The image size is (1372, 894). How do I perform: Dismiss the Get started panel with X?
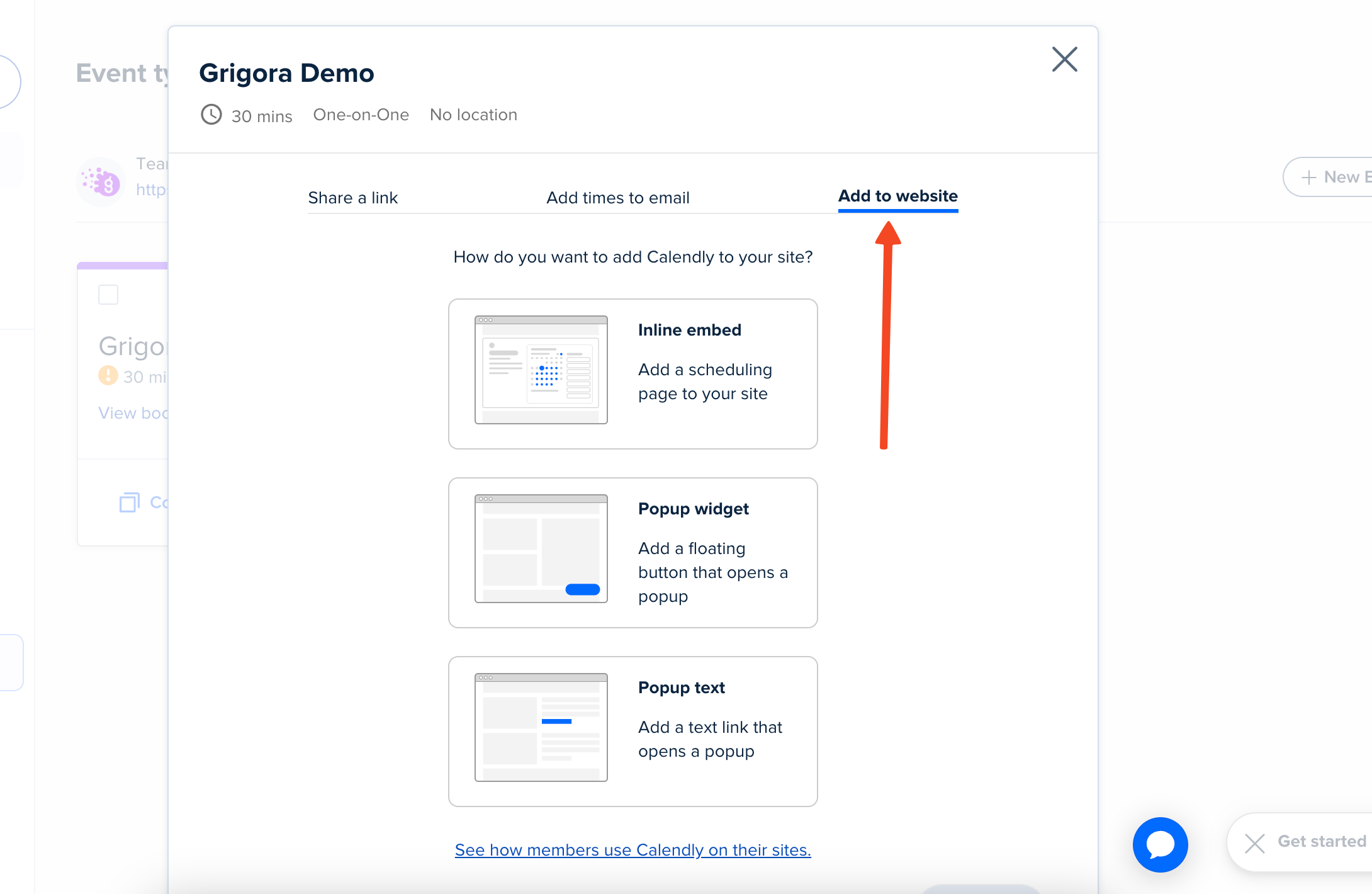pyautogui.click(x=1254, y=843)
